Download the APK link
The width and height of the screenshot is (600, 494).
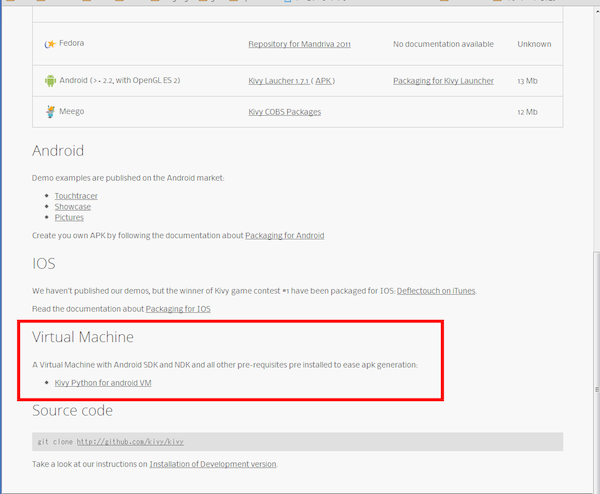323,81
